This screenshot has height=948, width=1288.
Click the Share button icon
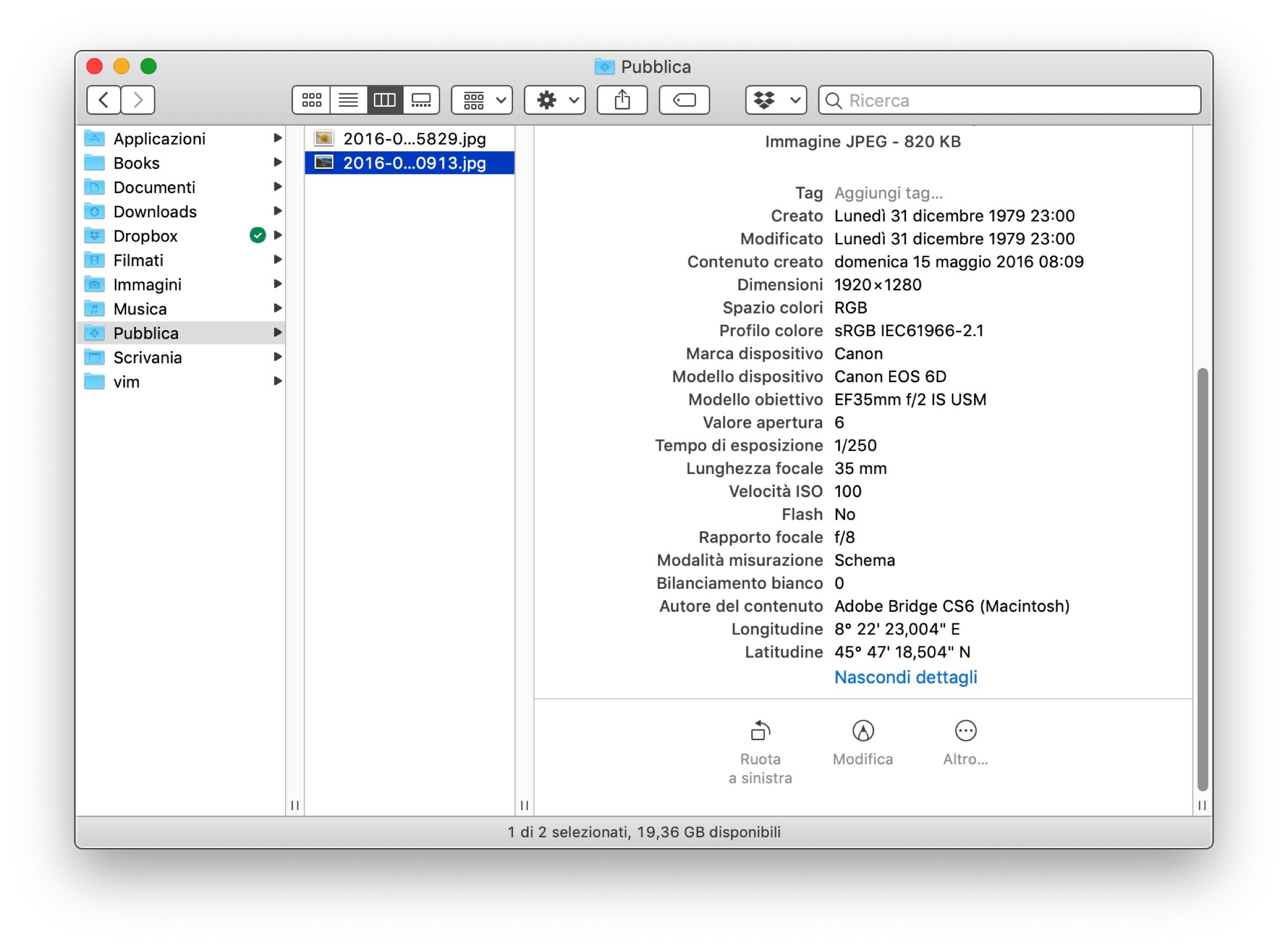point(623,100)
